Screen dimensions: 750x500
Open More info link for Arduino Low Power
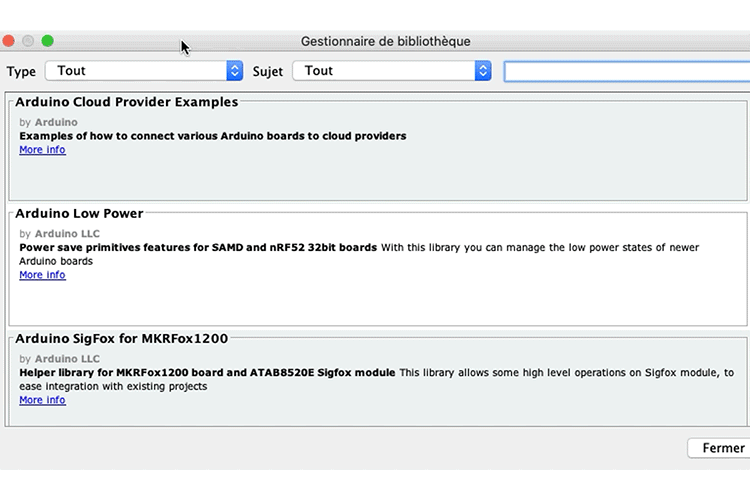tap(43, 275)
